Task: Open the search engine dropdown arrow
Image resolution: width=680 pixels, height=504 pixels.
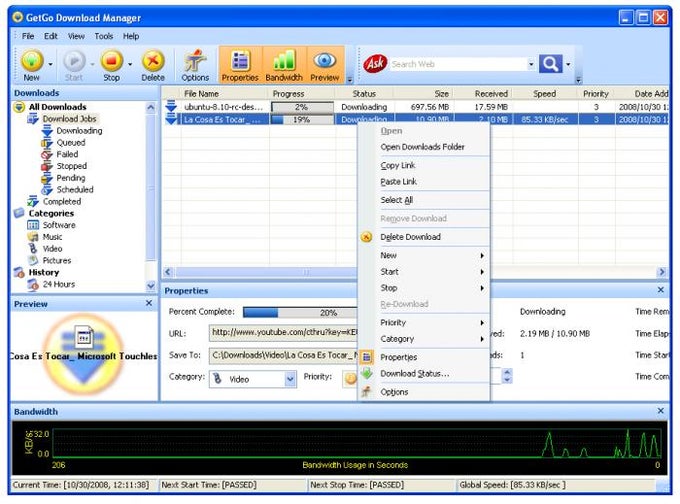Action: point(568,65)
